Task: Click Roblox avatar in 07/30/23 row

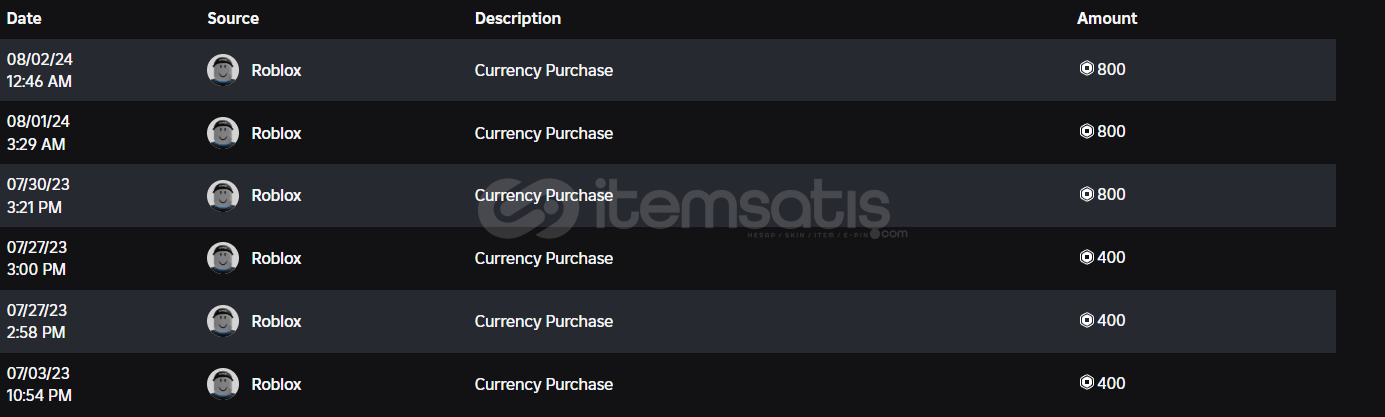Action: 222,196
